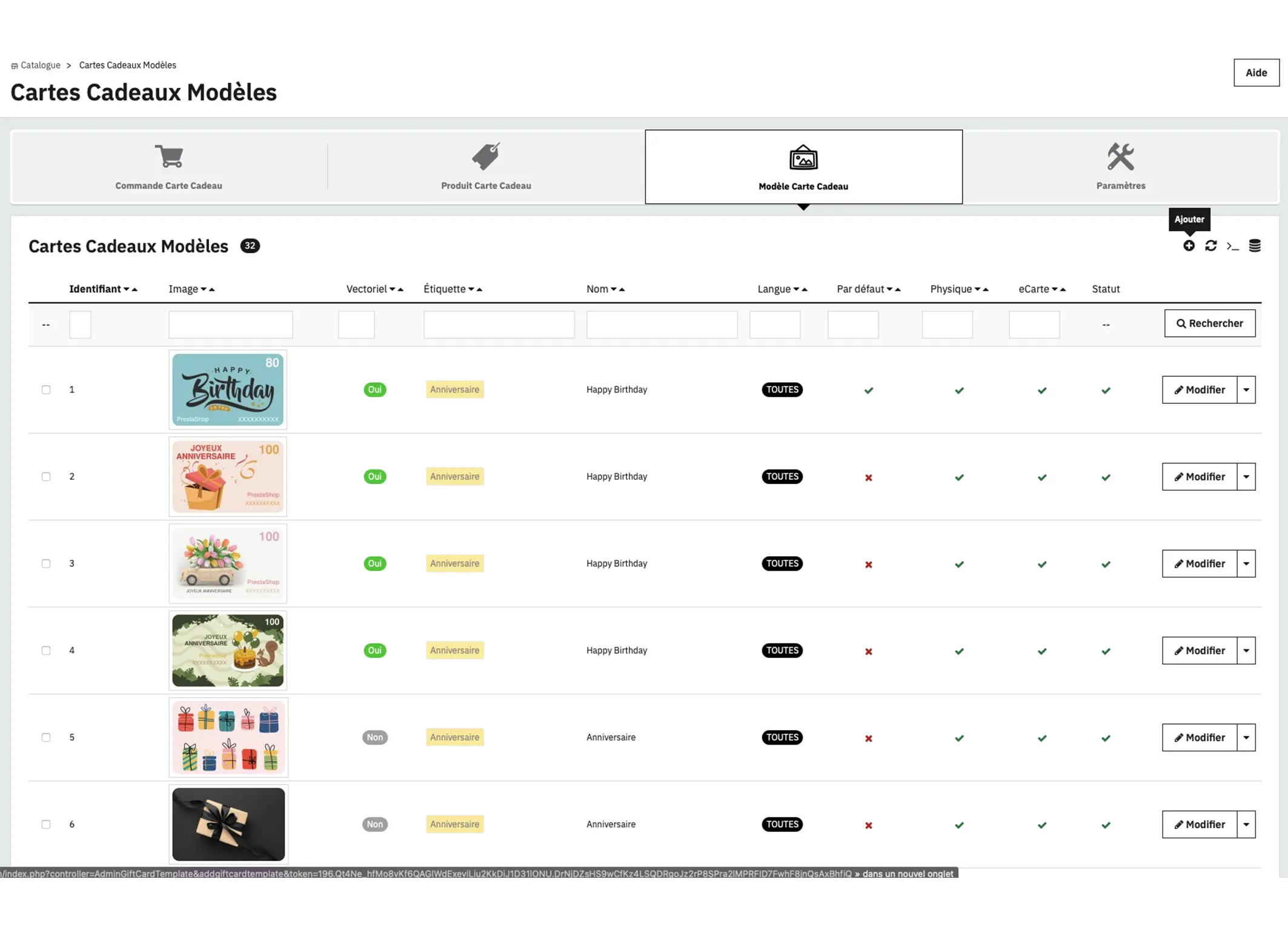Open Modifier dropdown arrow for row 3

[x=1246, y=563]
